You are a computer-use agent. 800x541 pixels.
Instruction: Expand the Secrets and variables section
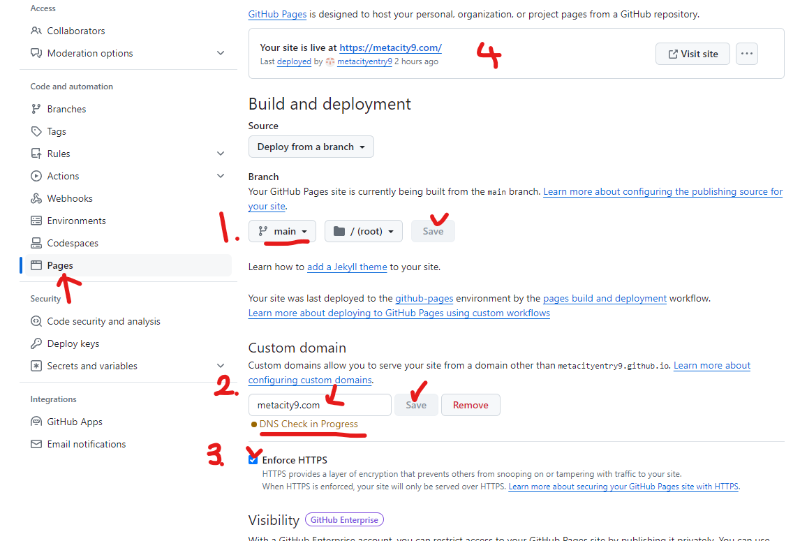click(x=220, y=366)
